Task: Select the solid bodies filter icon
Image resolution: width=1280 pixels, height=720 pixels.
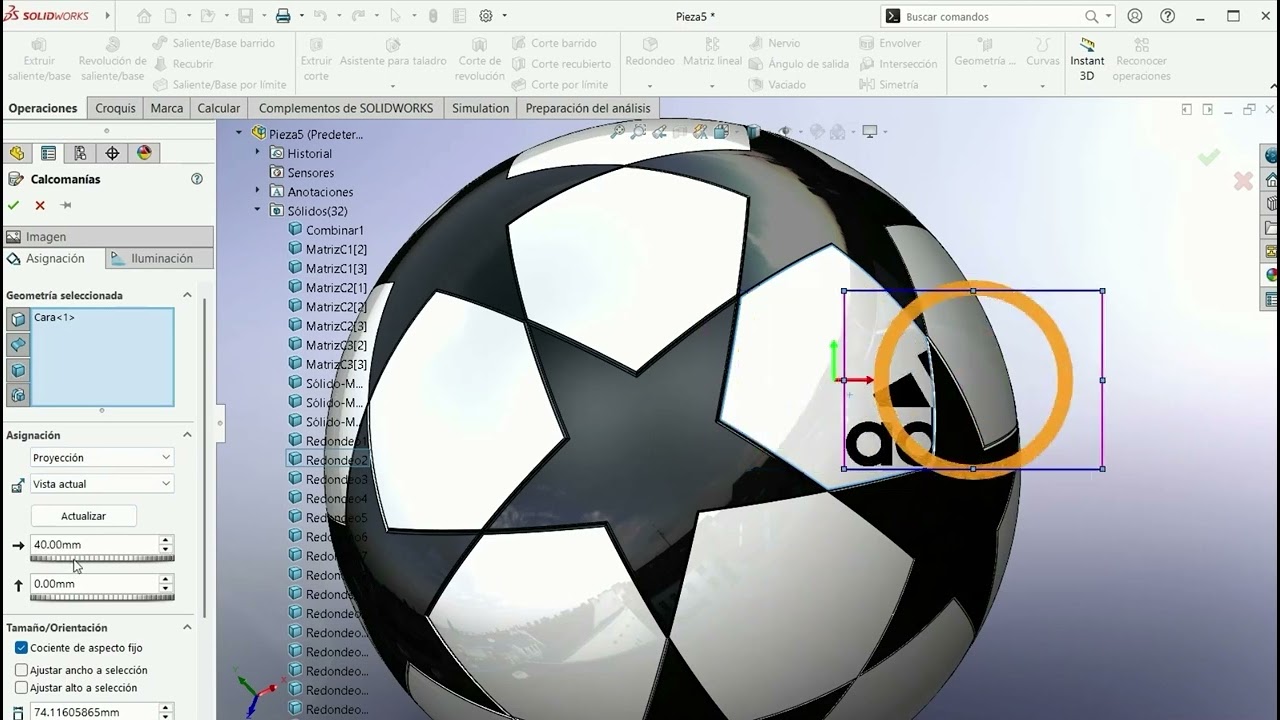Action: [x=18, y=370]
